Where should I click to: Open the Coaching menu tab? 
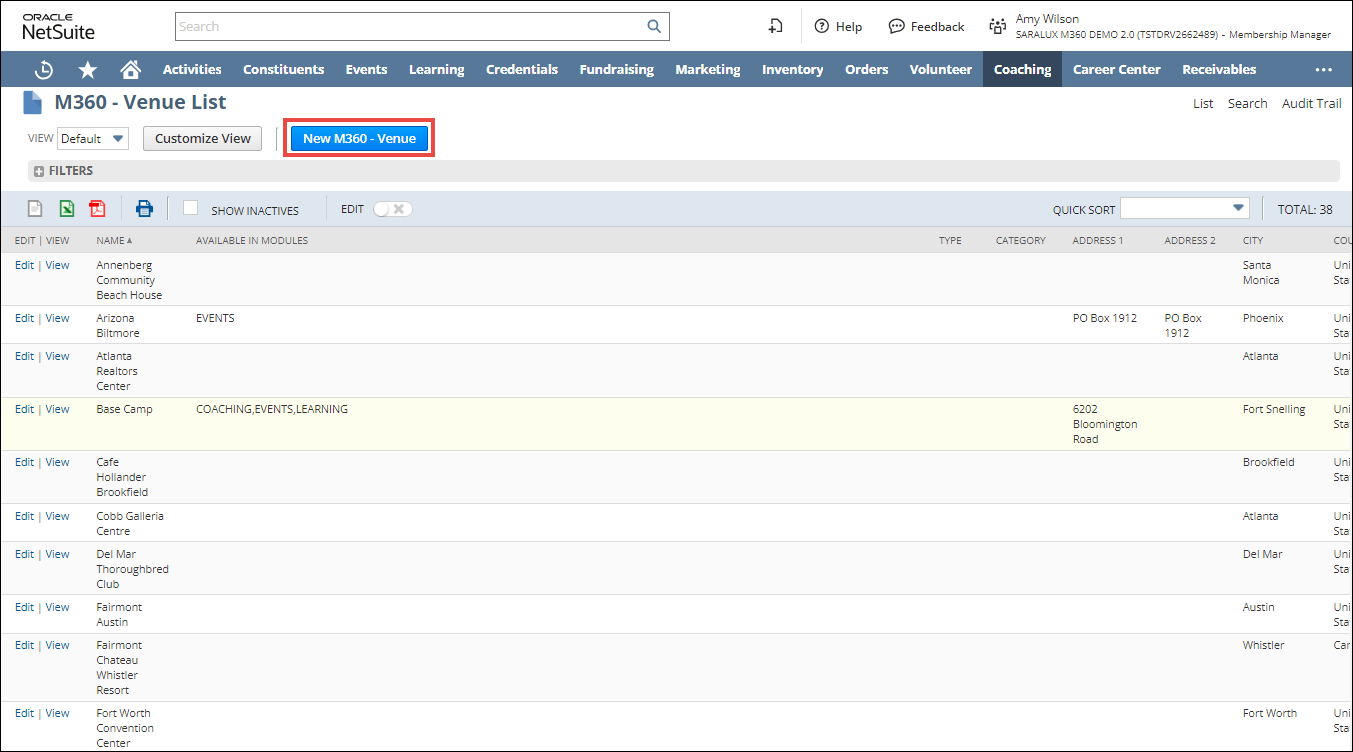pyautogui.click(x=1022, y=70)
